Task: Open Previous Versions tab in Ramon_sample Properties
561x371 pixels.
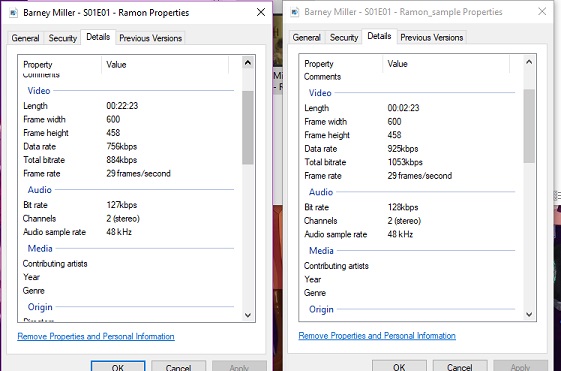Action: point(432,37)
